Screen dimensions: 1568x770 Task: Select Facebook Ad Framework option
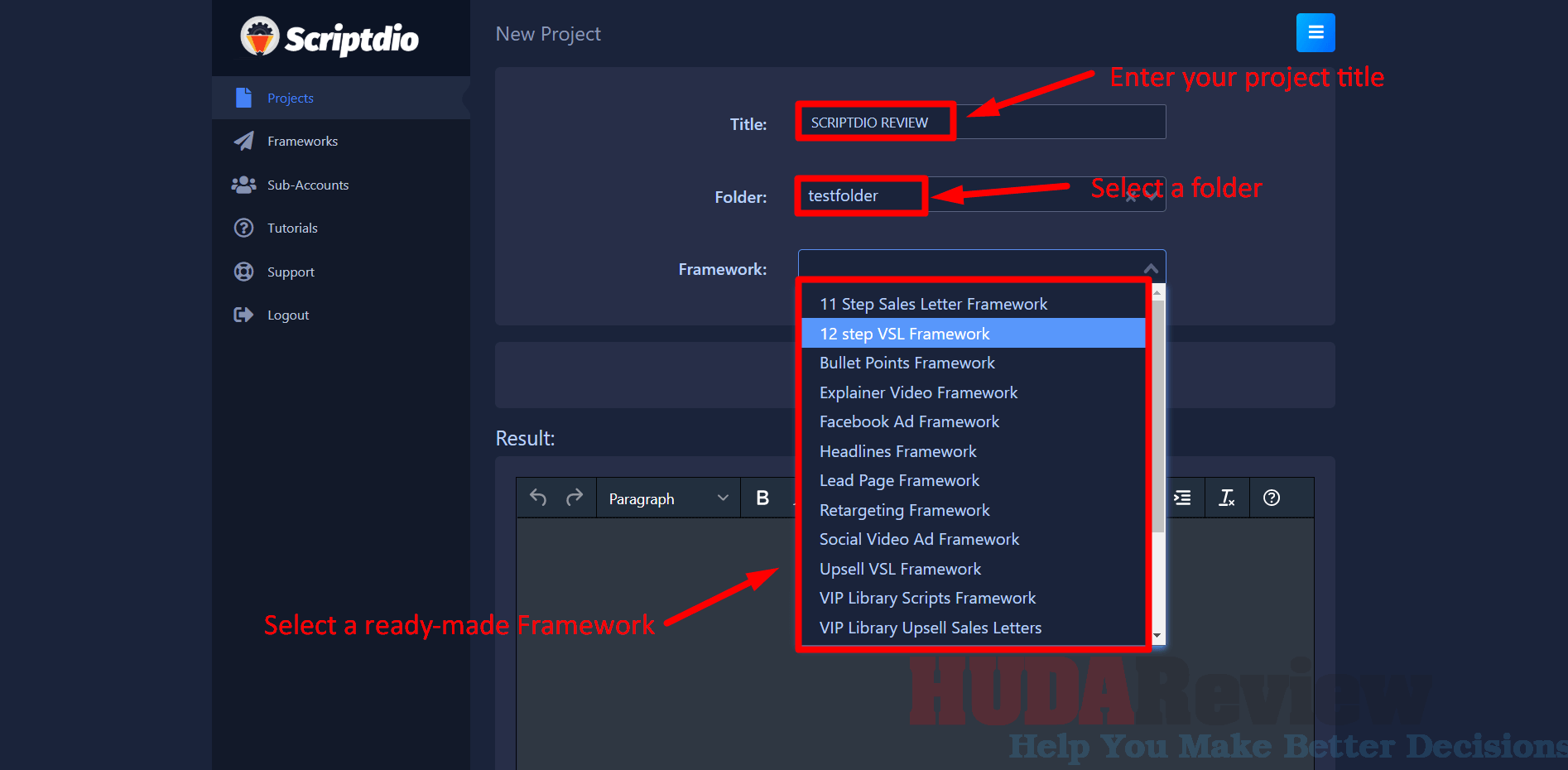[974, 421]
